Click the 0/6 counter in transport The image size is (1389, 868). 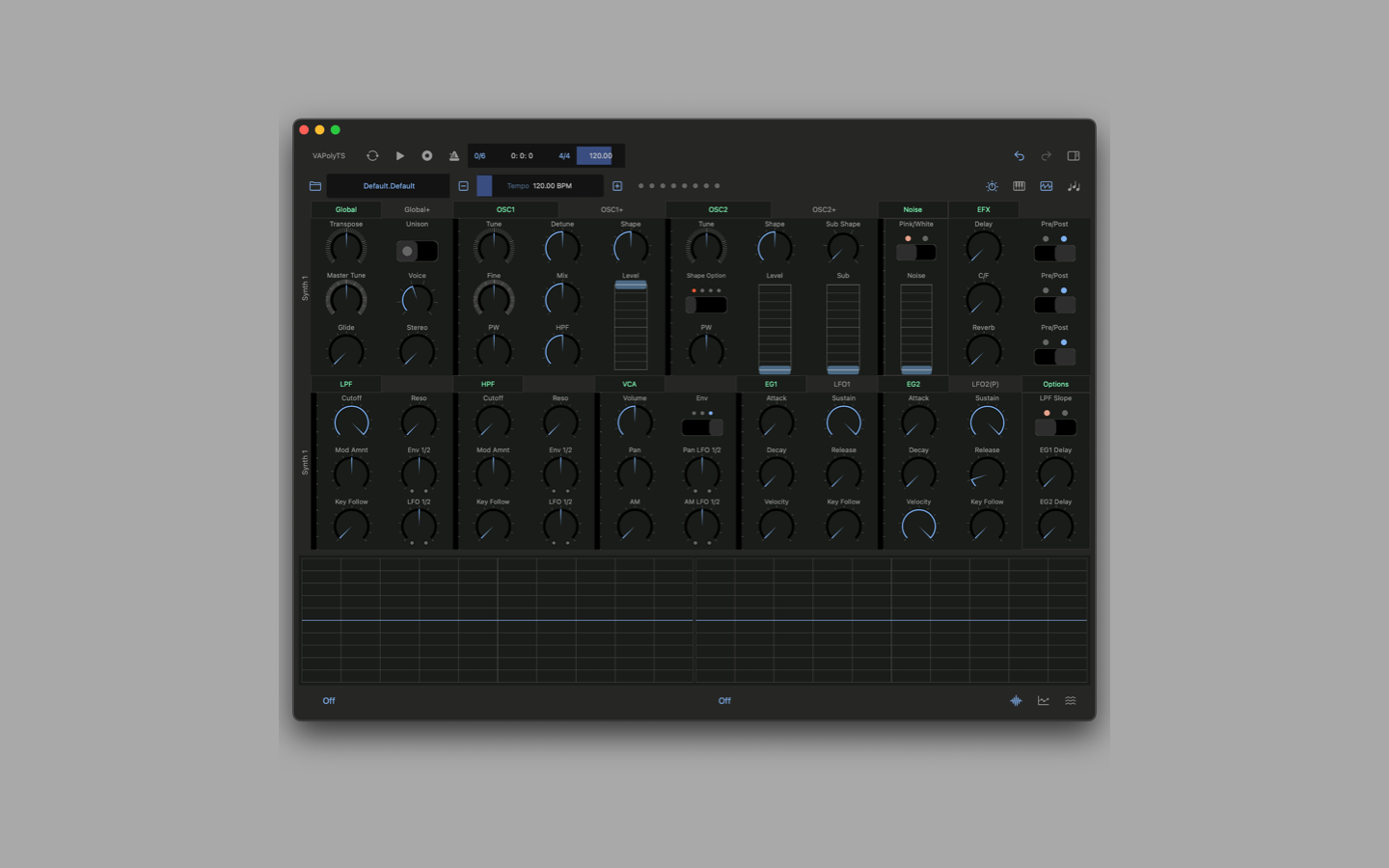coord(479,155)
